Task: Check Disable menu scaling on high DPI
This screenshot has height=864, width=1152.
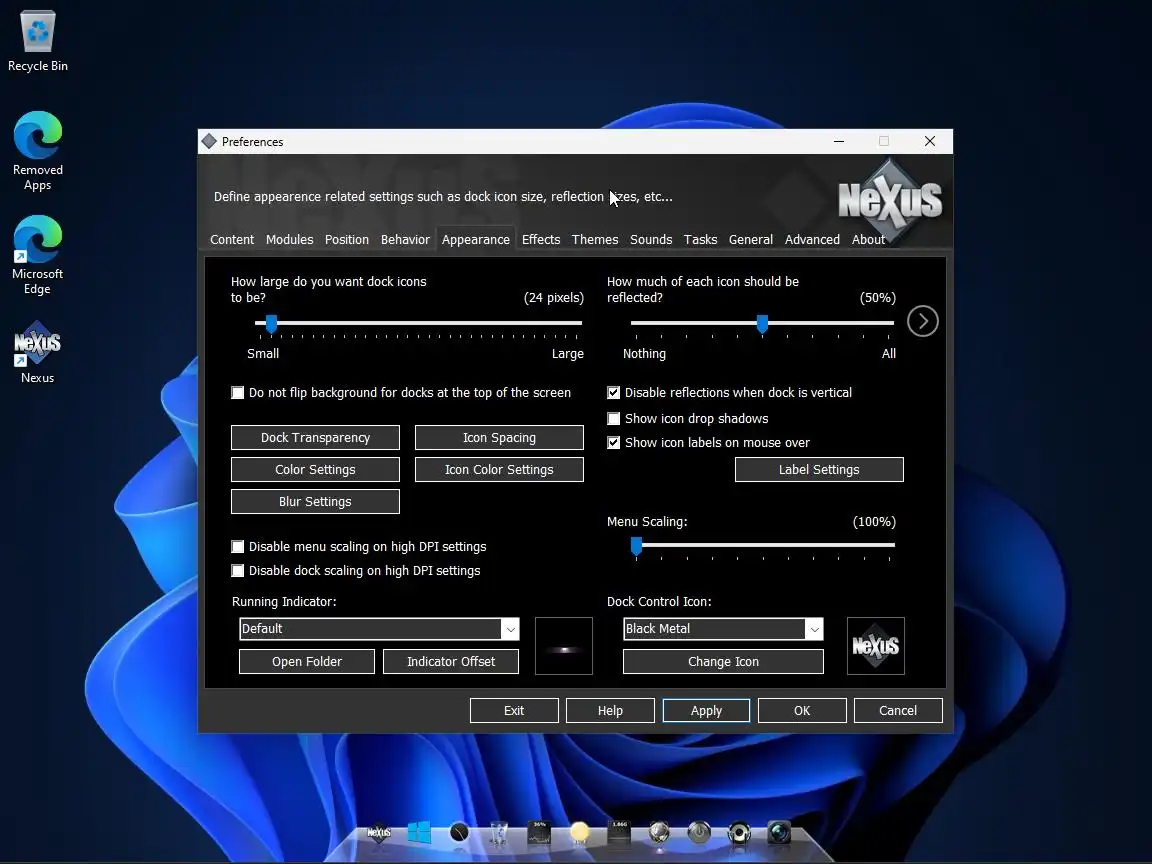Action: click(237, 547)
